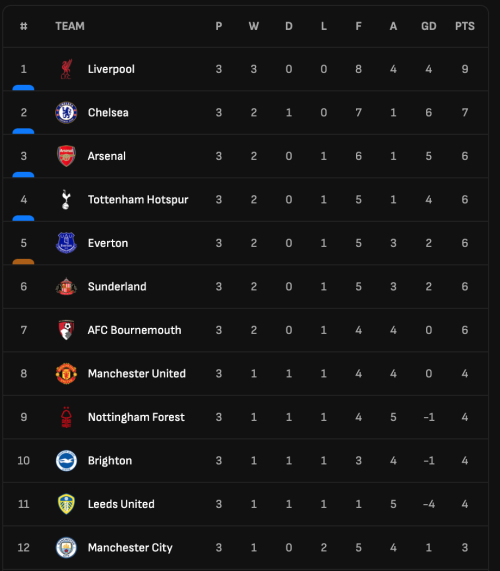Viewport: 500px width, 571px height.
Task: Click the Arsenal crest icon
Action: point(66,156)
